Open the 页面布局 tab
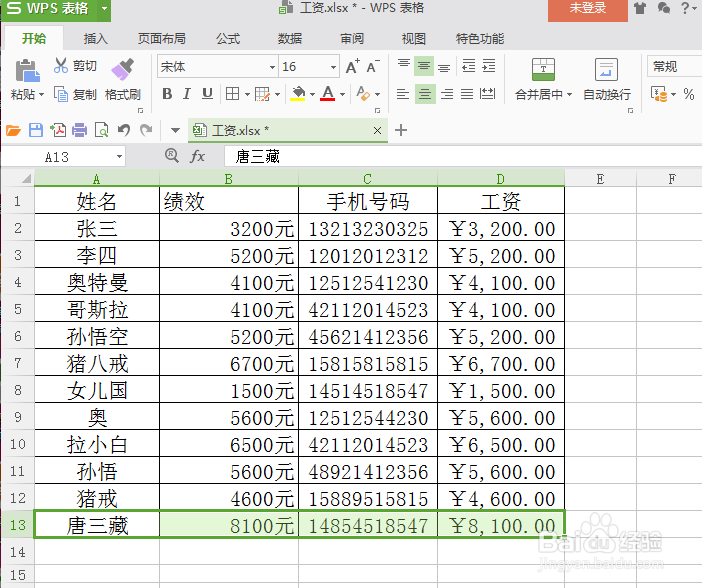Screen dimensions: 702x588 click(162, 39)
